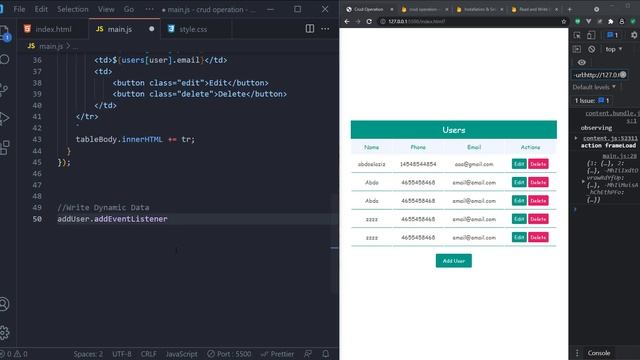
Task: Open the View menu
Action: tap(106, 9)
